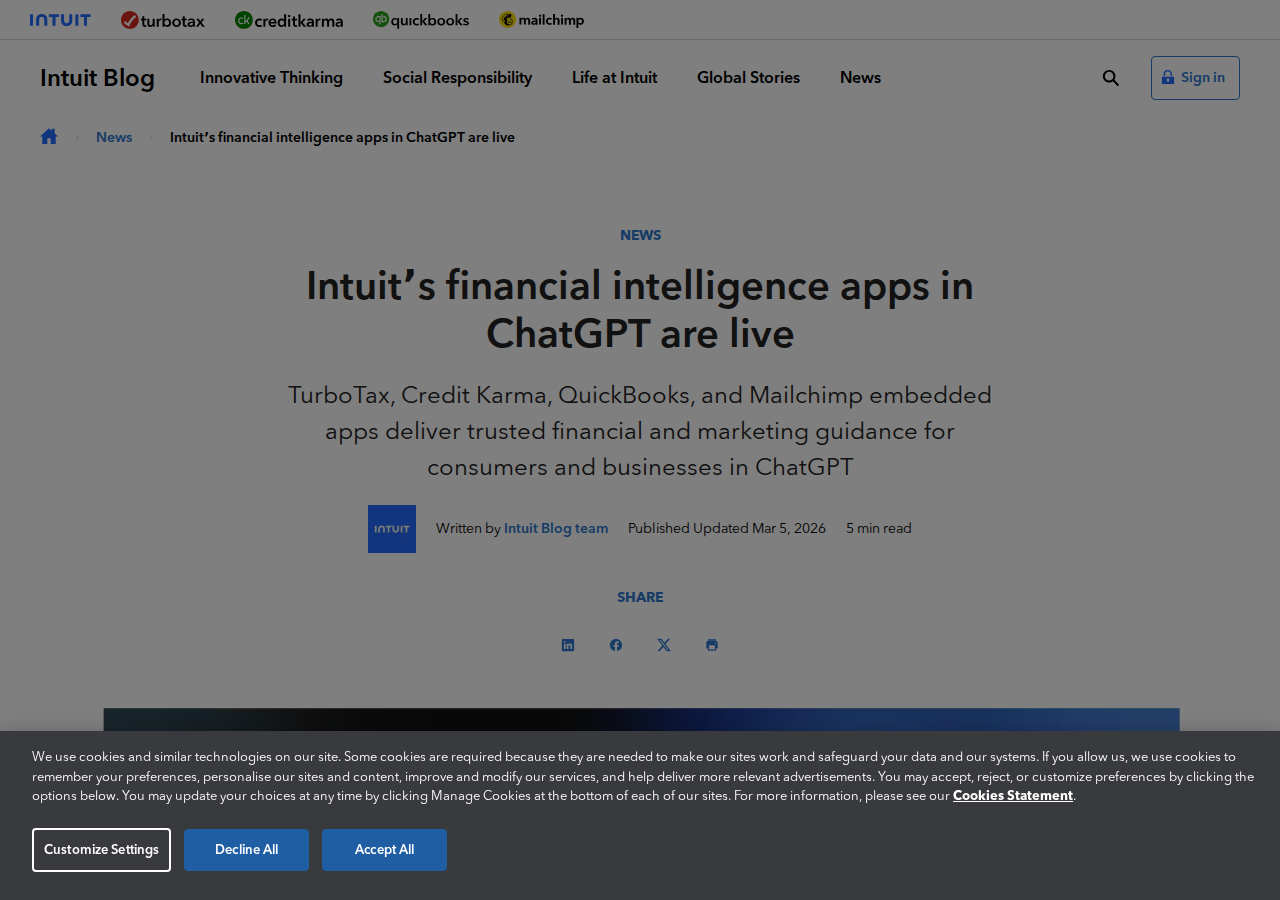This screenshot has width=1280, height=900.
Task: Click the article hero image
Action: pyautogui.click(x=641, y=720)
